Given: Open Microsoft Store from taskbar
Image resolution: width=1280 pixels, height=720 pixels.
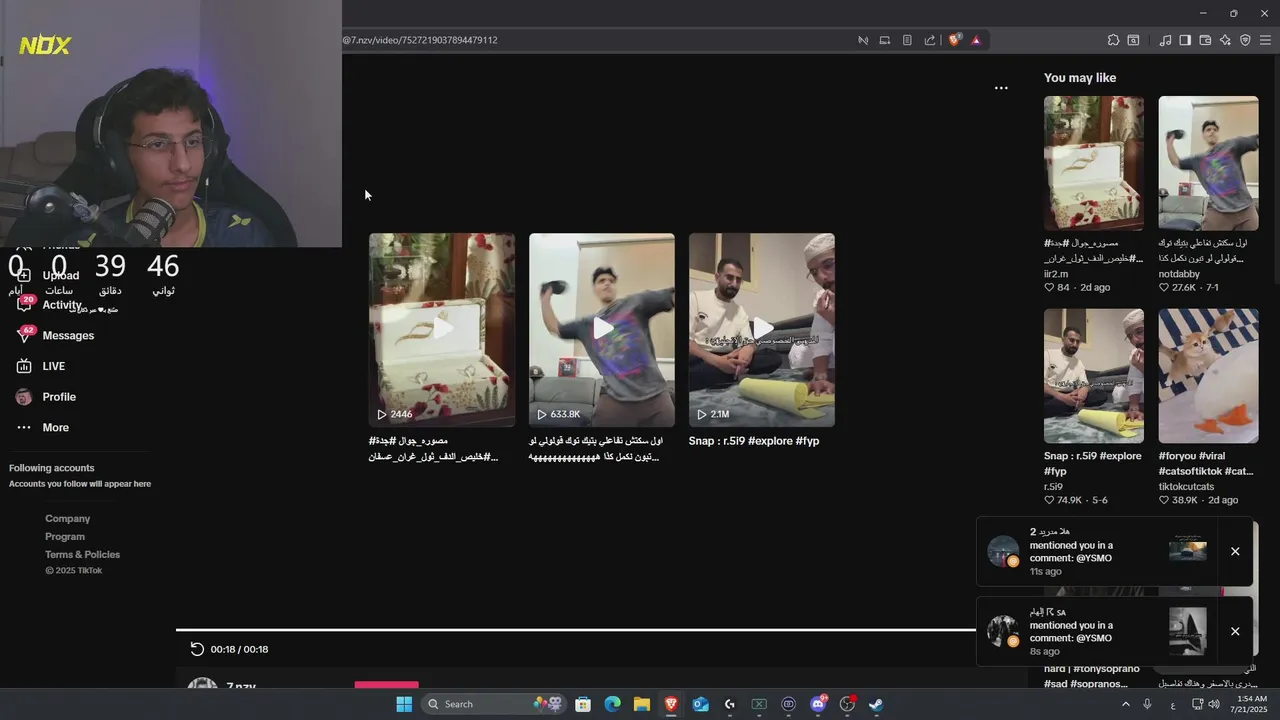Looking at the screenshot, I should [x=583, y=704].
